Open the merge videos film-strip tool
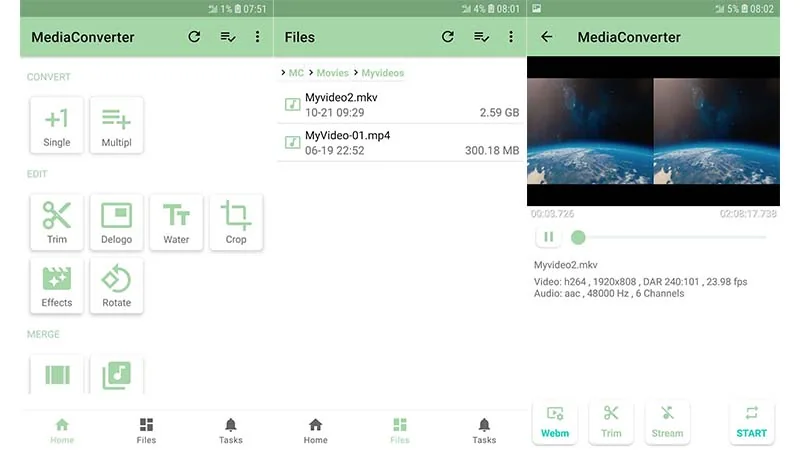Image resolution: width=800 pixels, height=450 pixels. point(57,374)
